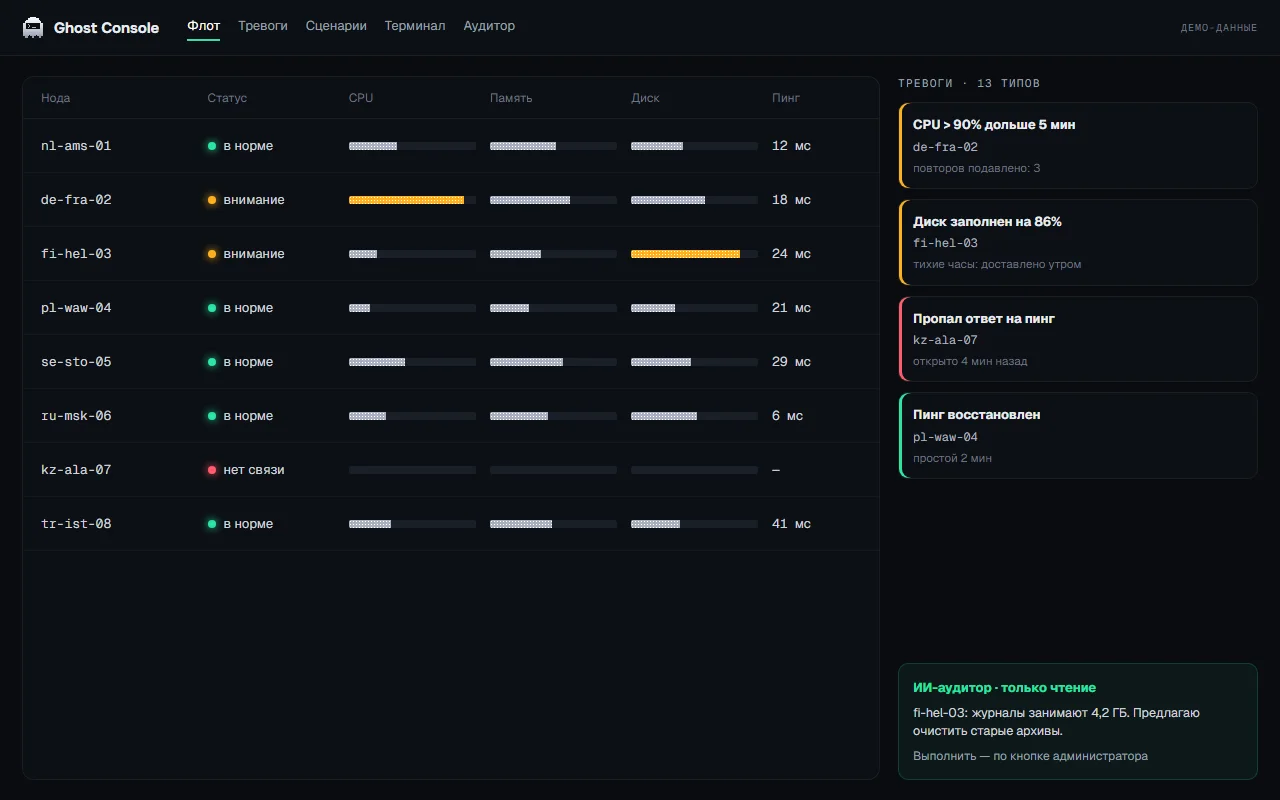Click the '41 мс' ping value
Screen dimensions: 1280x800
pyautogui.click(x=792, y=524)
